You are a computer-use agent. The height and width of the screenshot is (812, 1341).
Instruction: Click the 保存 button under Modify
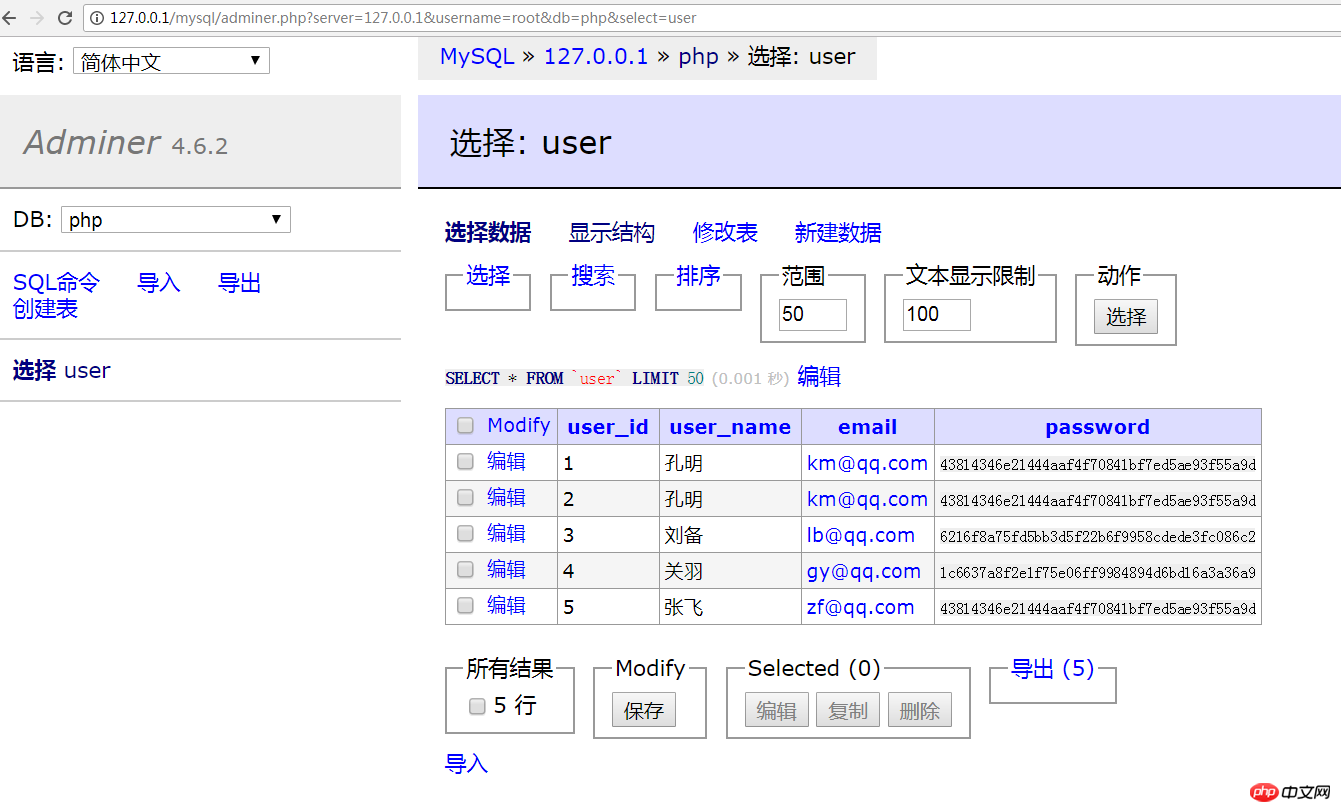coord(644,710)
